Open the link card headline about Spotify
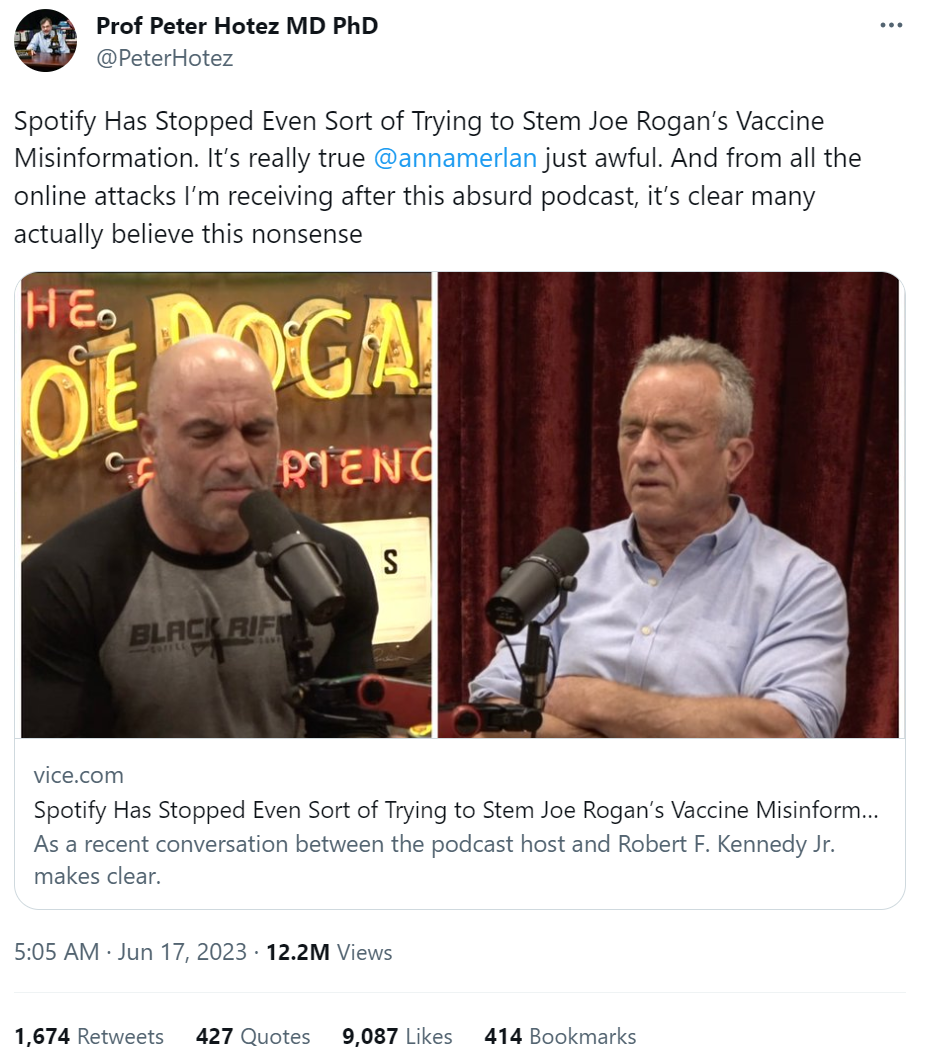 (x=456, y=810)
